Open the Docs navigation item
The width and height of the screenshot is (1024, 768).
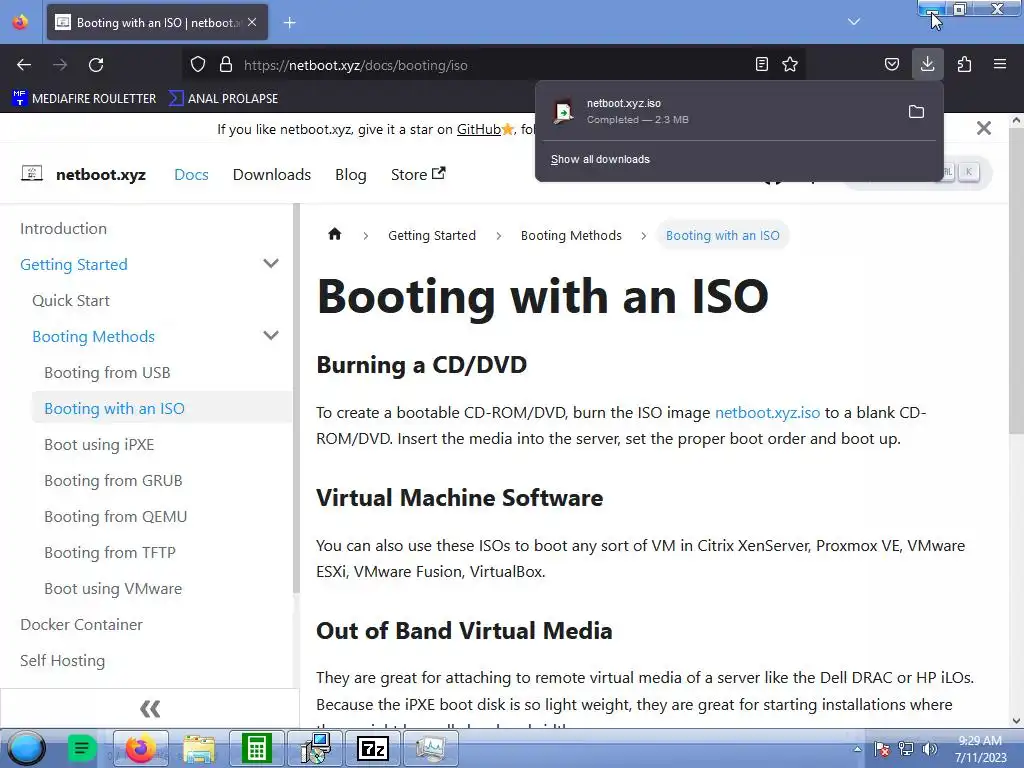point(191,174)
